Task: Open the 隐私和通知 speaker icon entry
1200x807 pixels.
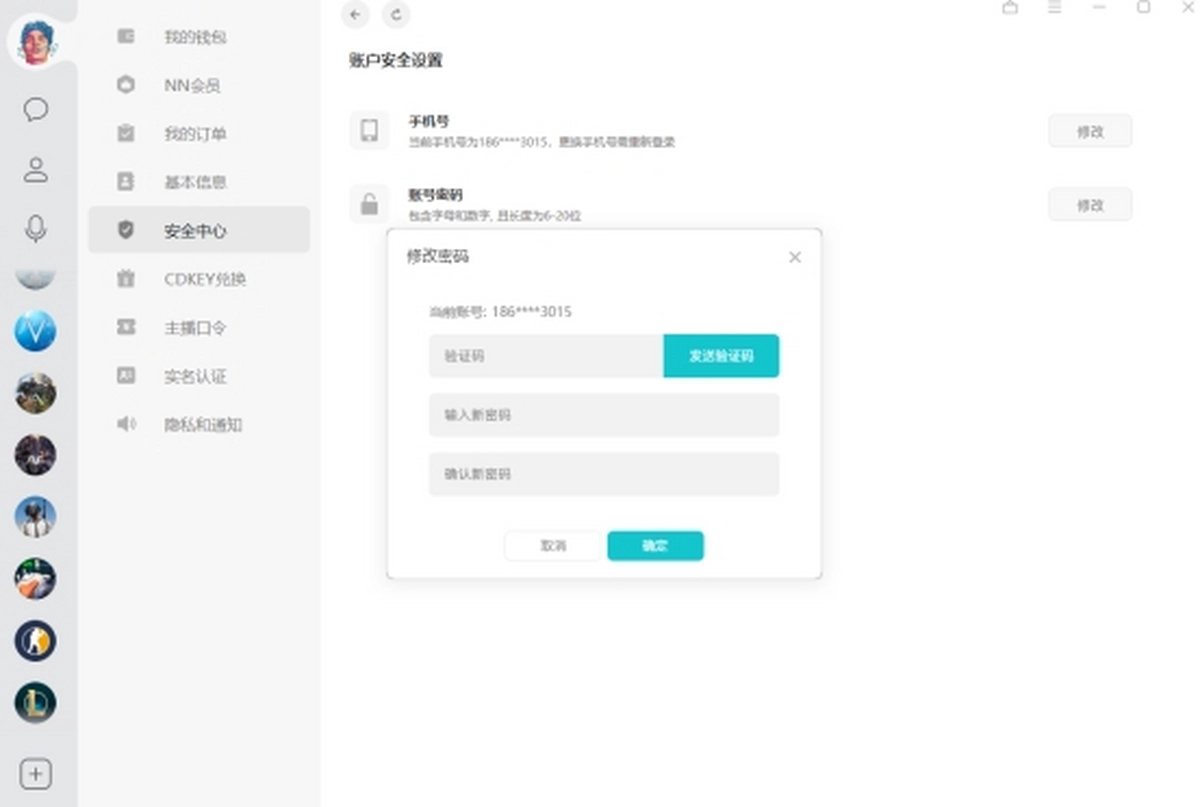Action: (x=126, y=424)
